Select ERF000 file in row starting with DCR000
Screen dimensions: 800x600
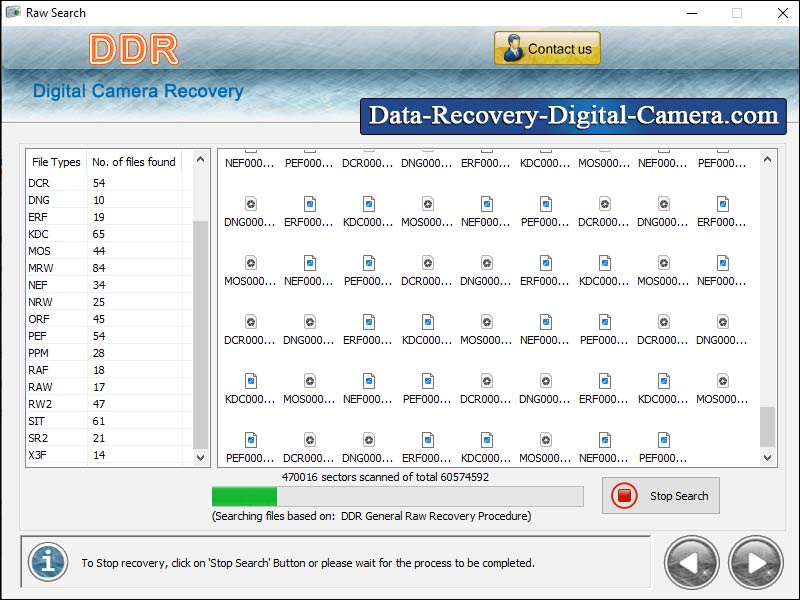coord(368,330)
